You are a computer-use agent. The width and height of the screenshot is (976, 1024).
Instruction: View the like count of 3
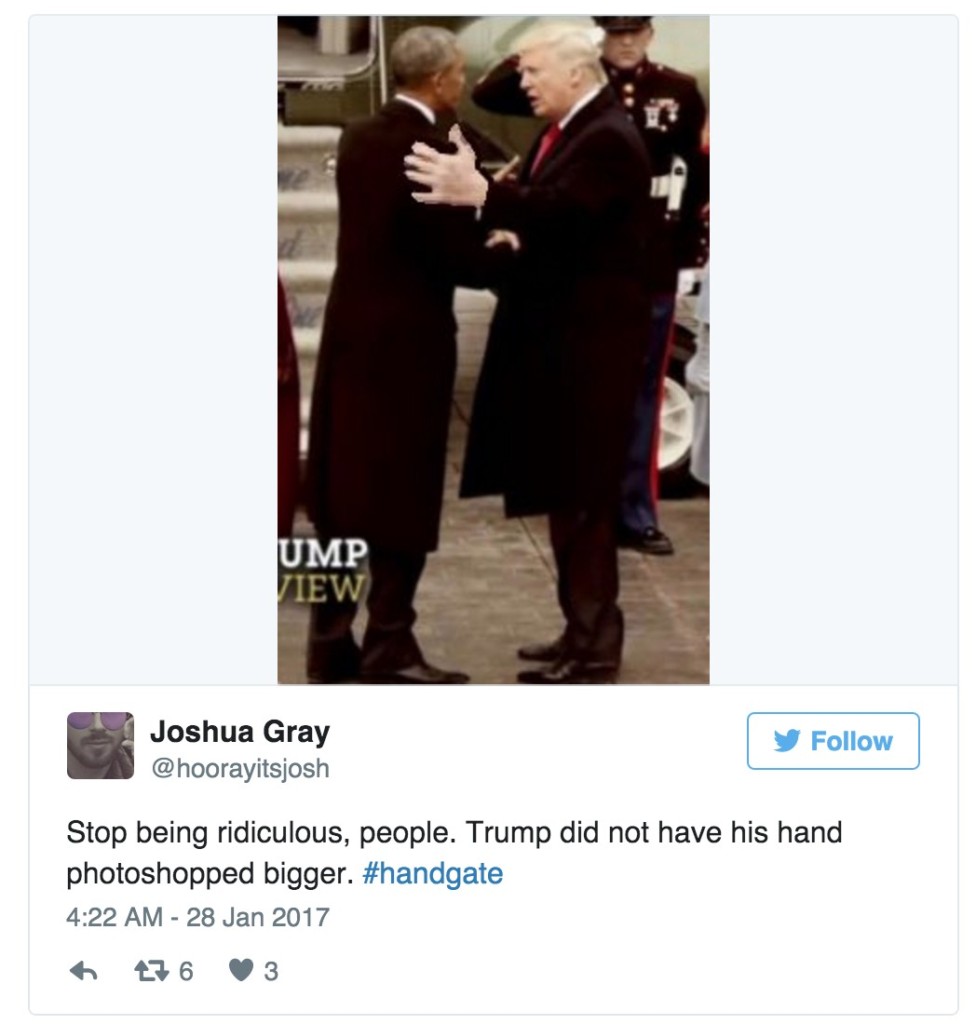point(271,972)
